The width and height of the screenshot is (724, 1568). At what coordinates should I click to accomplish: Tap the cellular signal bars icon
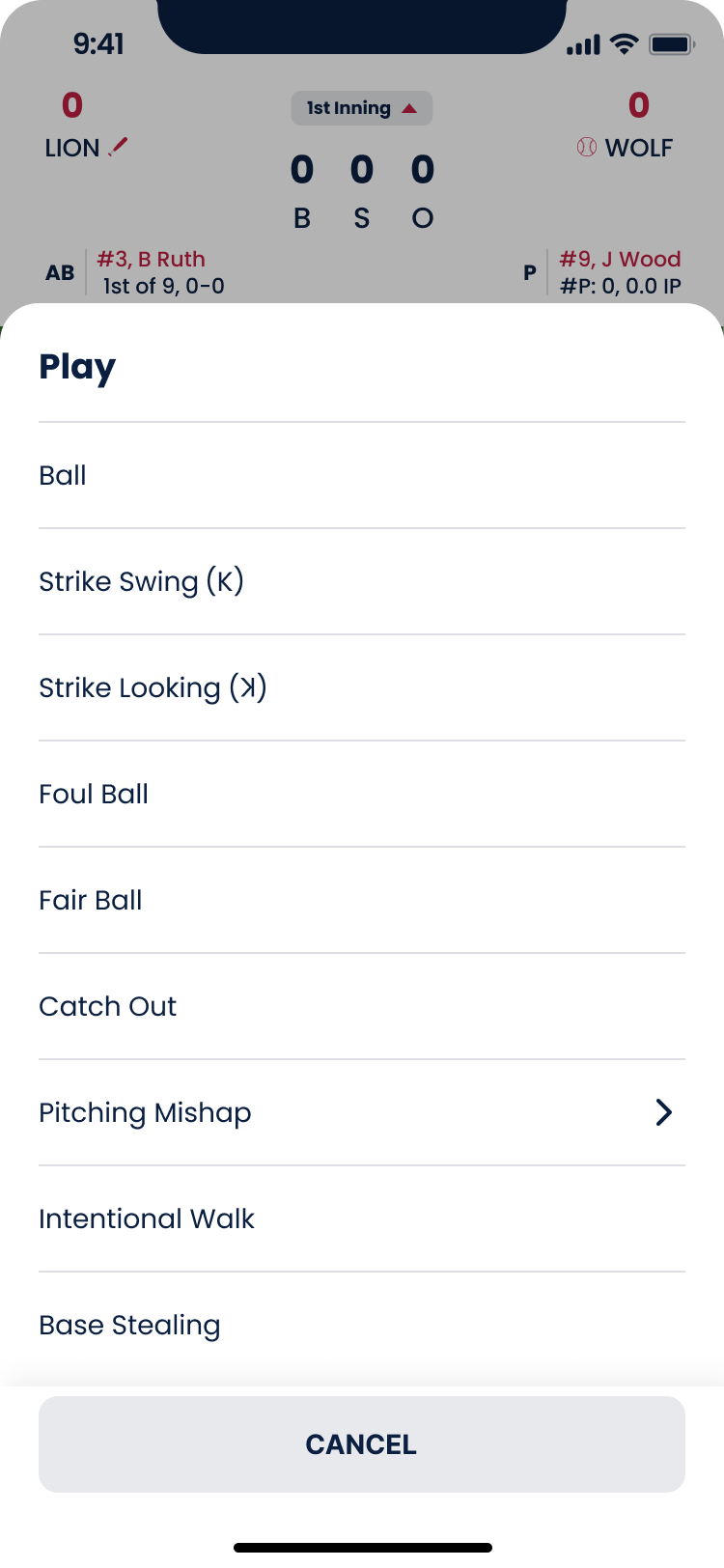point(583,45)
